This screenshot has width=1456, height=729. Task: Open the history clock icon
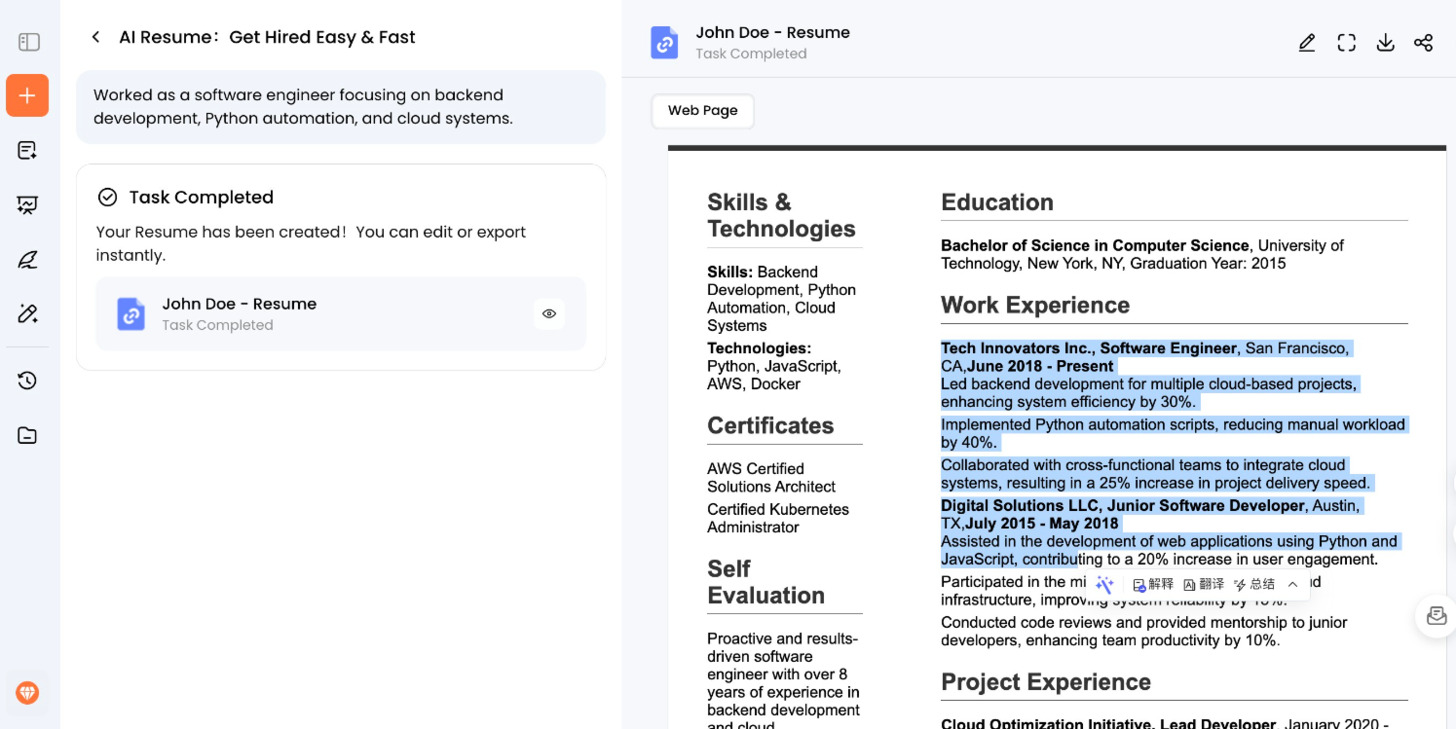click(x=27, y=380)
